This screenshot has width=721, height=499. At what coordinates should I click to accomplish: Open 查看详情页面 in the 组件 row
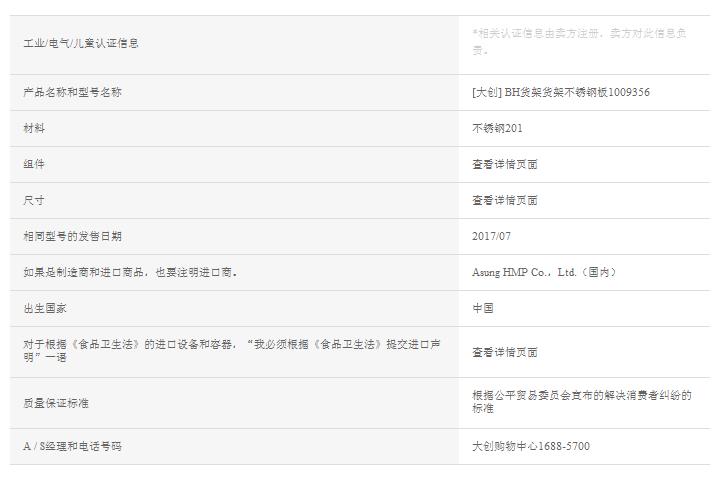pyautogui.click(x=504, y=164)
